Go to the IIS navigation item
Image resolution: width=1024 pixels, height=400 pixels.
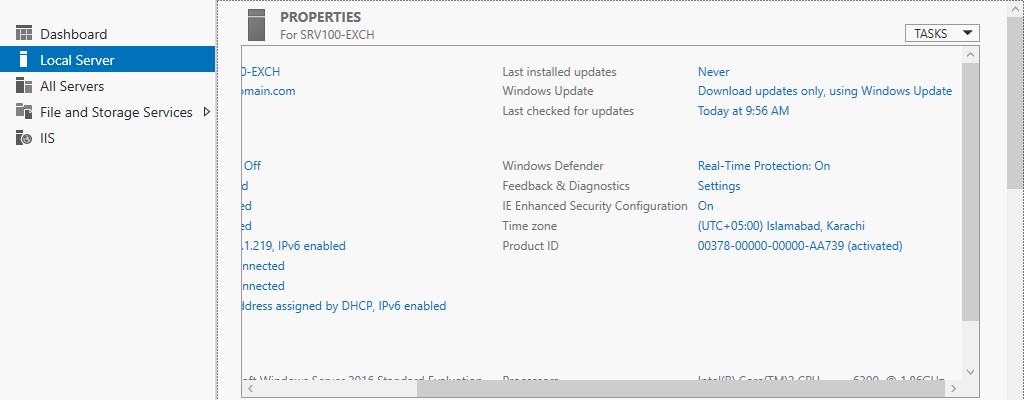pos(47,138)
